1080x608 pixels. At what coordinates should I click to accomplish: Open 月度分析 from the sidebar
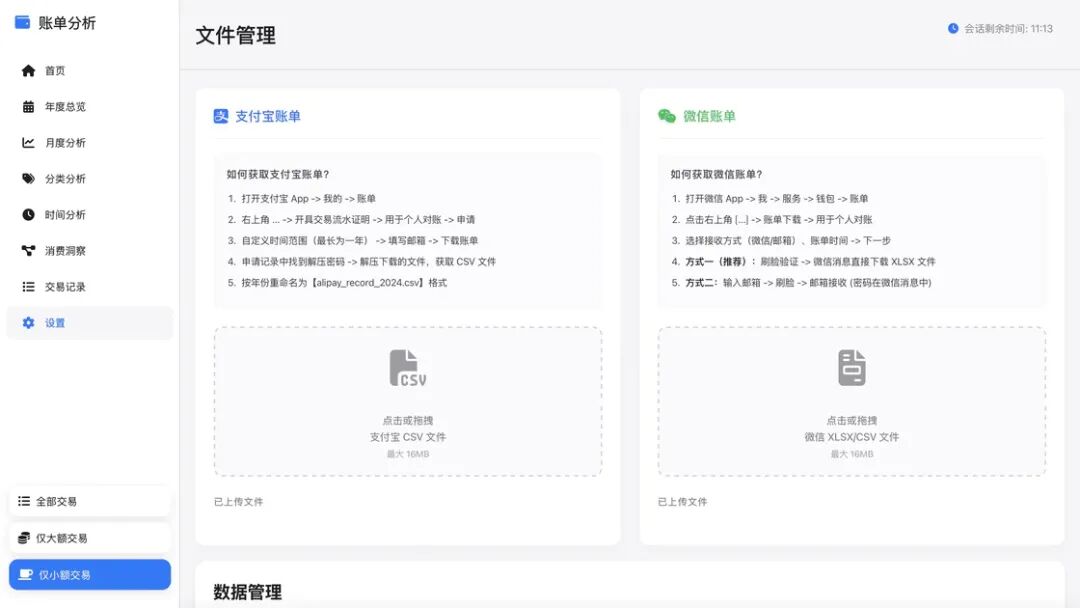tap(90, 143)
